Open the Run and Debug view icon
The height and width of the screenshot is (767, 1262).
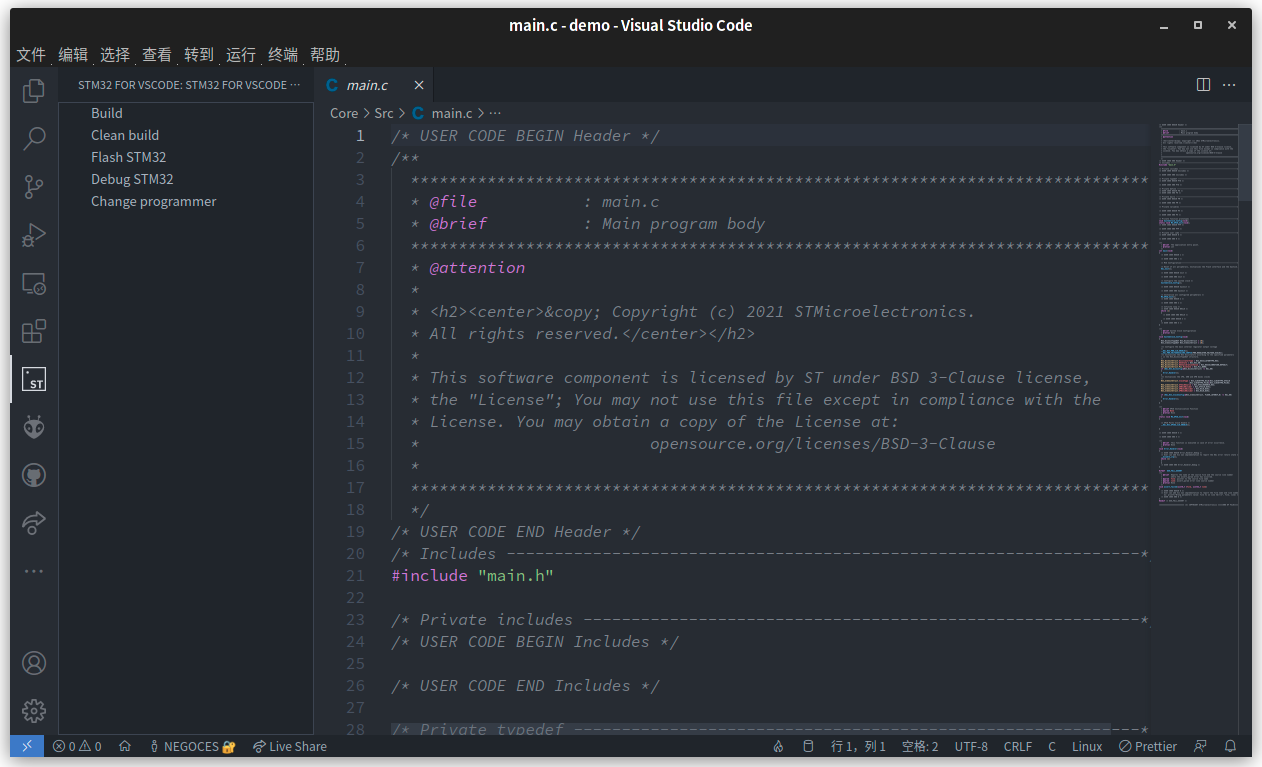click(34, 235)
